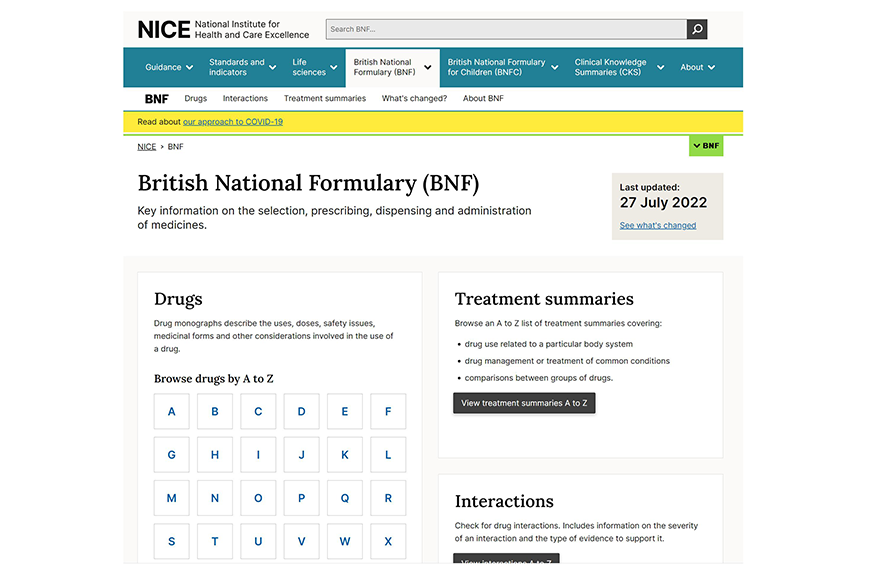The height and width of the screenshot is (581, 871).
Task: Click the Treatment summaries card heading
Action: point(544,299)
